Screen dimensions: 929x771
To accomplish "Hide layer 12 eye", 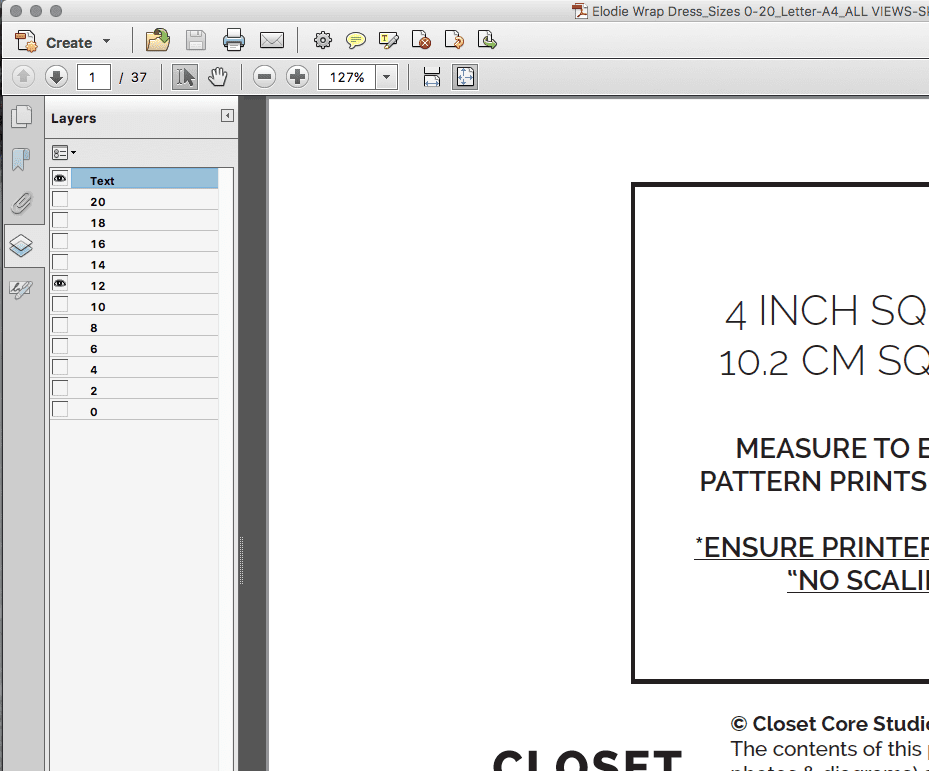I will tap(60, 283).
